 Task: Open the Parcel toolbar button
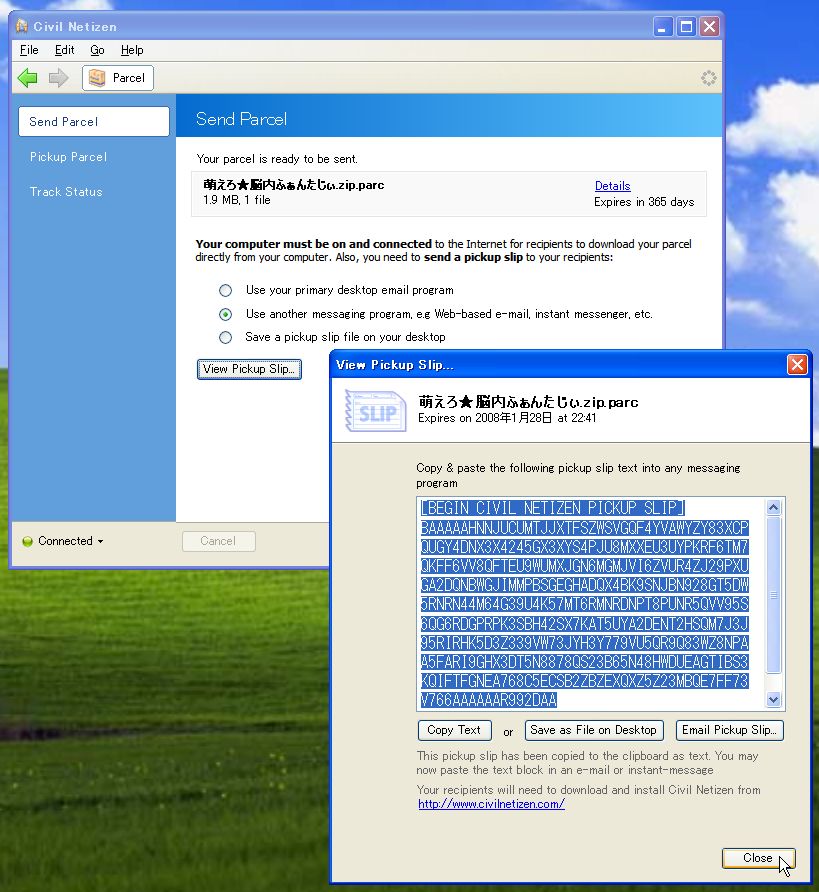click(x=118, y=78)
